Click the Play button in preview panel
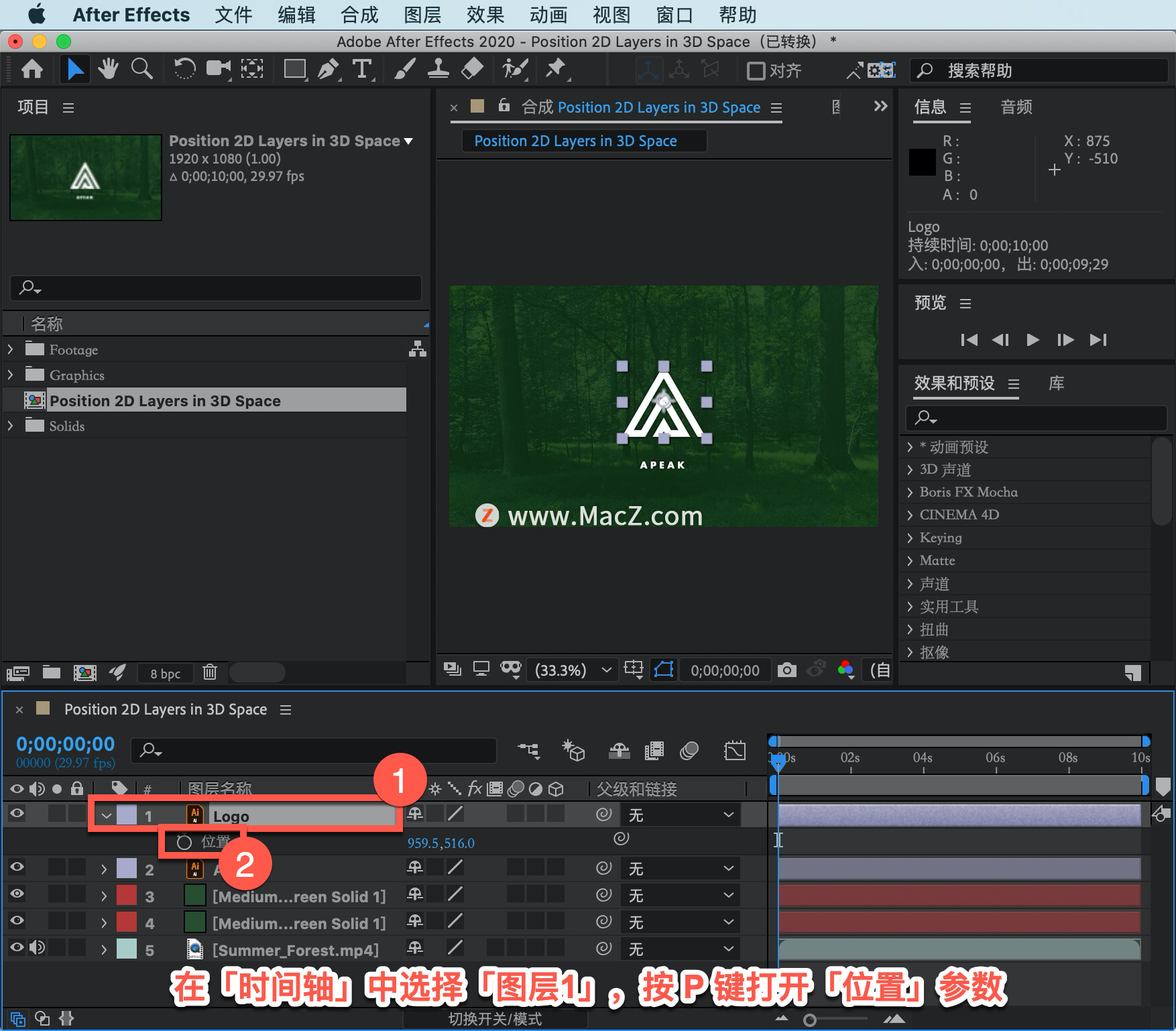This screenshot has height=1031, width=1176. coord(1033,340)
